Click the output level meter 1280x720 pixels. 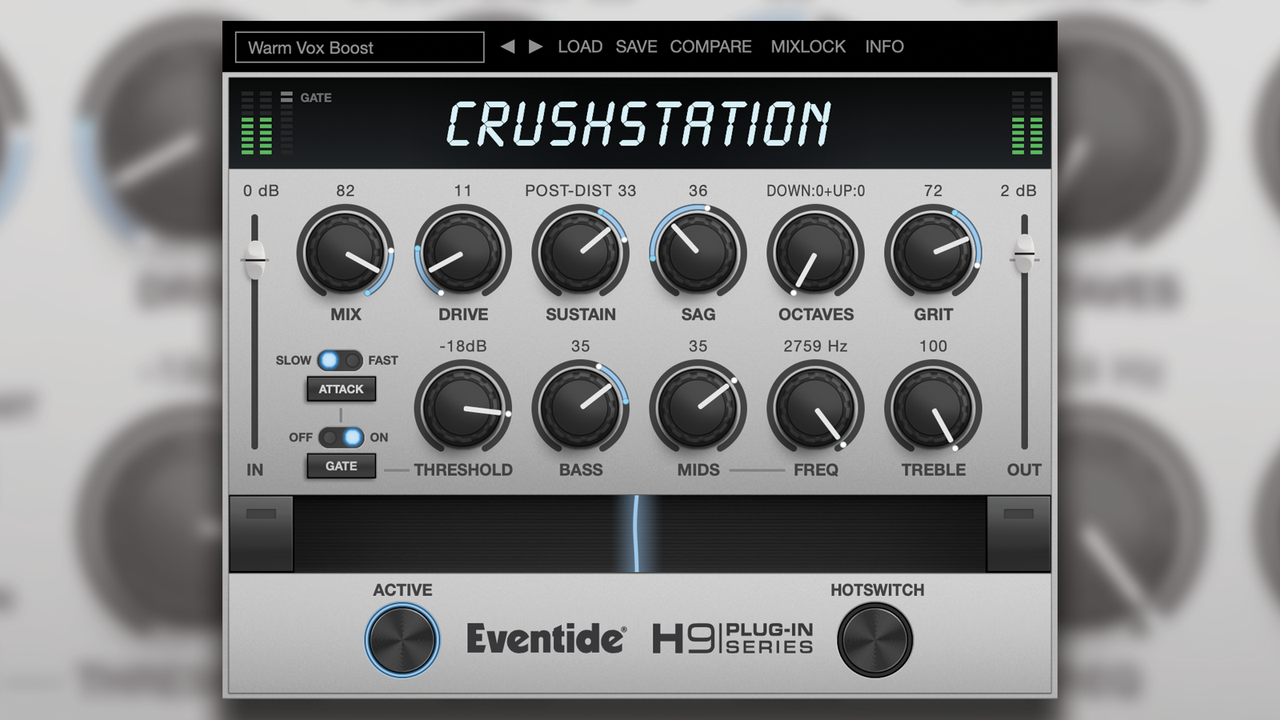tap(1027, 123)
